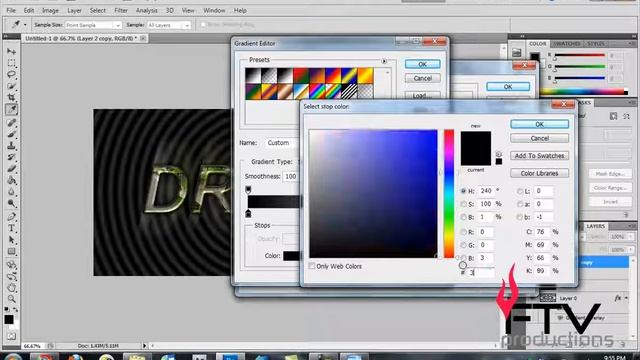Screen dimensions: 640x360
Task: Switch to the Swatches panel tab
Action: (x=567, y=44)
